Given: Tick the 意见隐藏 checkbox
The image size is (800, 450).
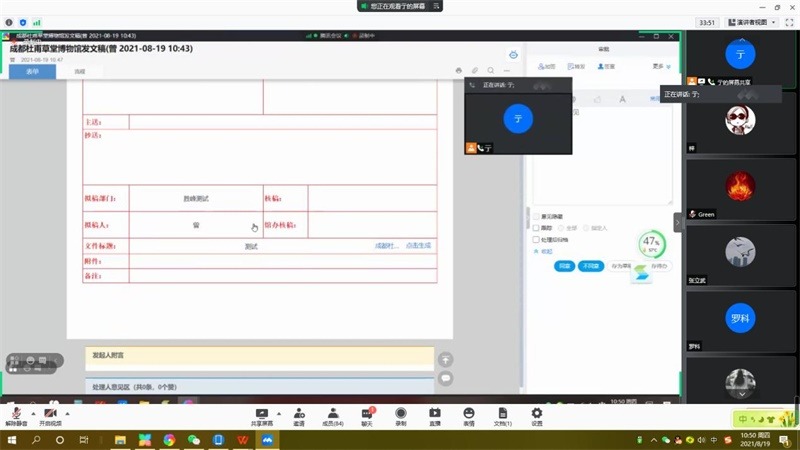Looking at the screenshot, I should click(x=536, y=216).
